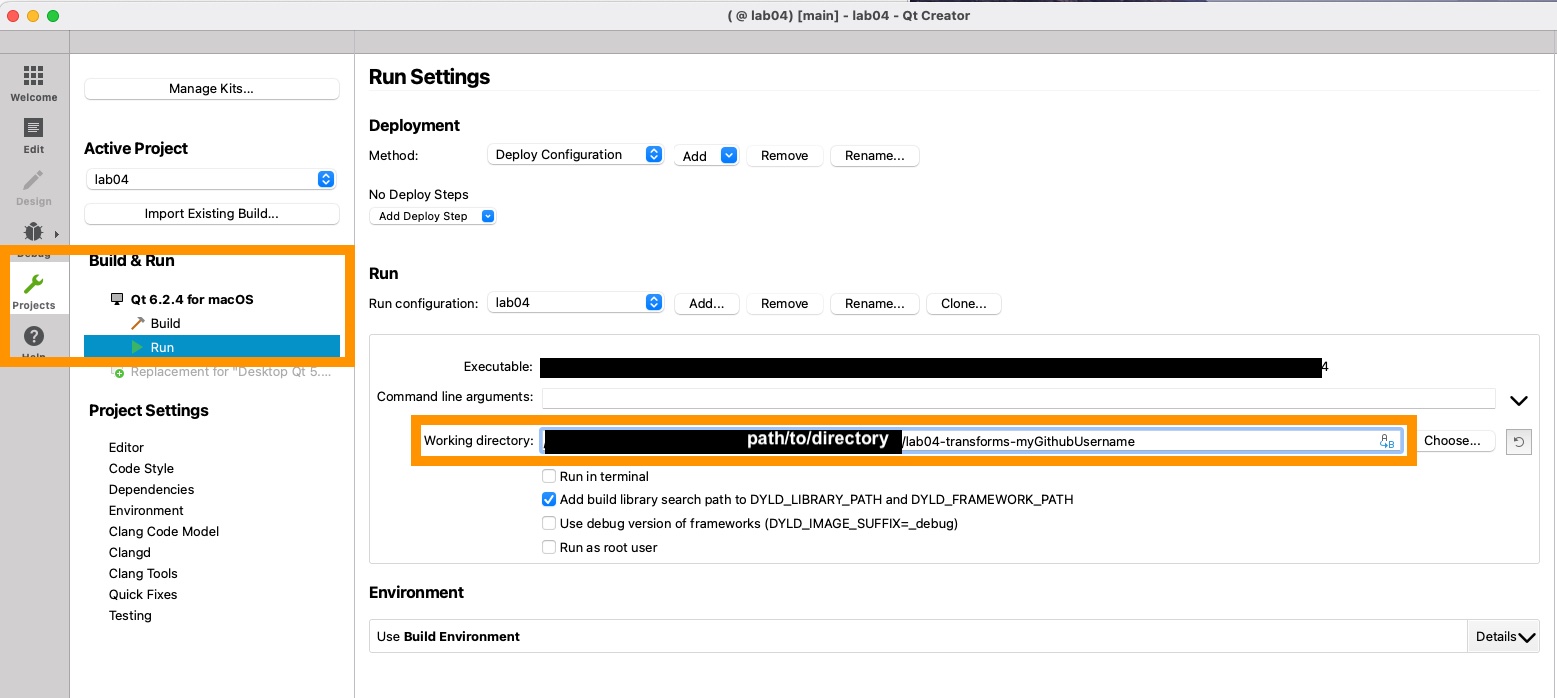Viewport: 1557px width, 698px height.
Task: Click the Command line arguments field
Action: pos(1018,398)
